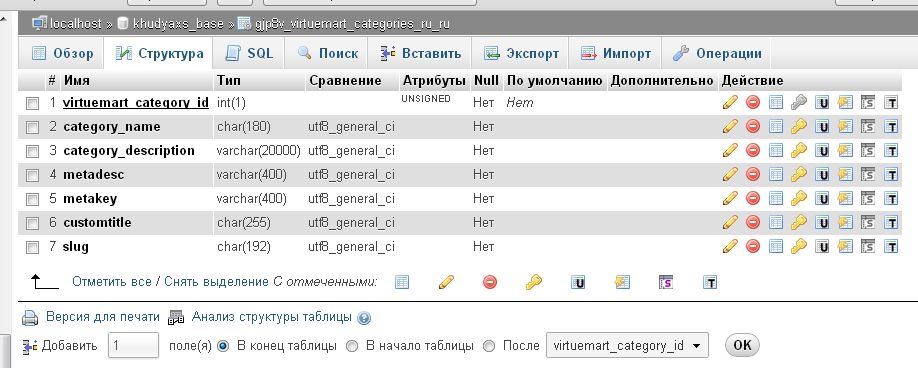Open the SQL tab
The image size is (918, 368).
249,53
